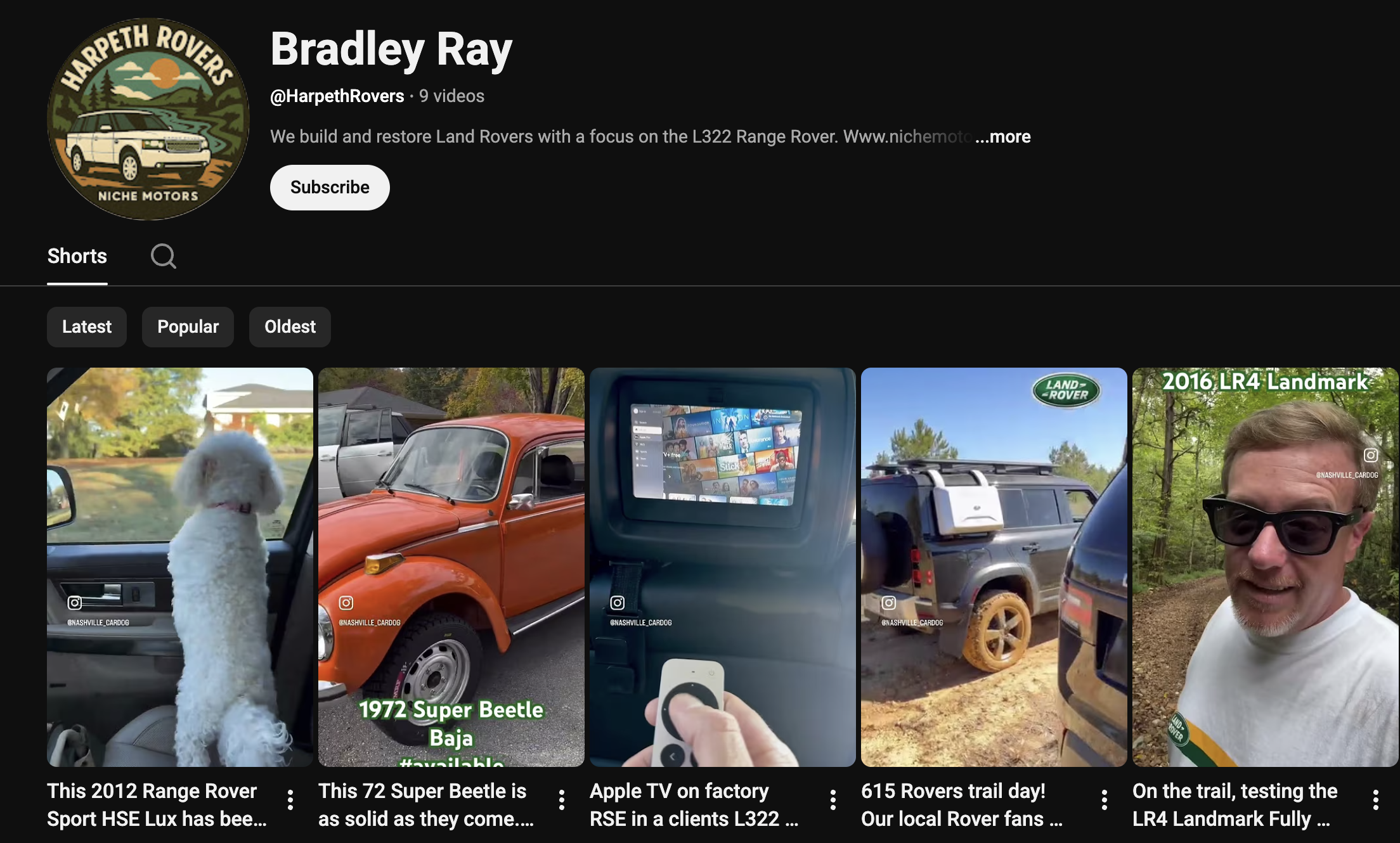This screenshot has height=843, width=1400.
Task: Select the Popular filter chip
Action: [x=188, y=326]
